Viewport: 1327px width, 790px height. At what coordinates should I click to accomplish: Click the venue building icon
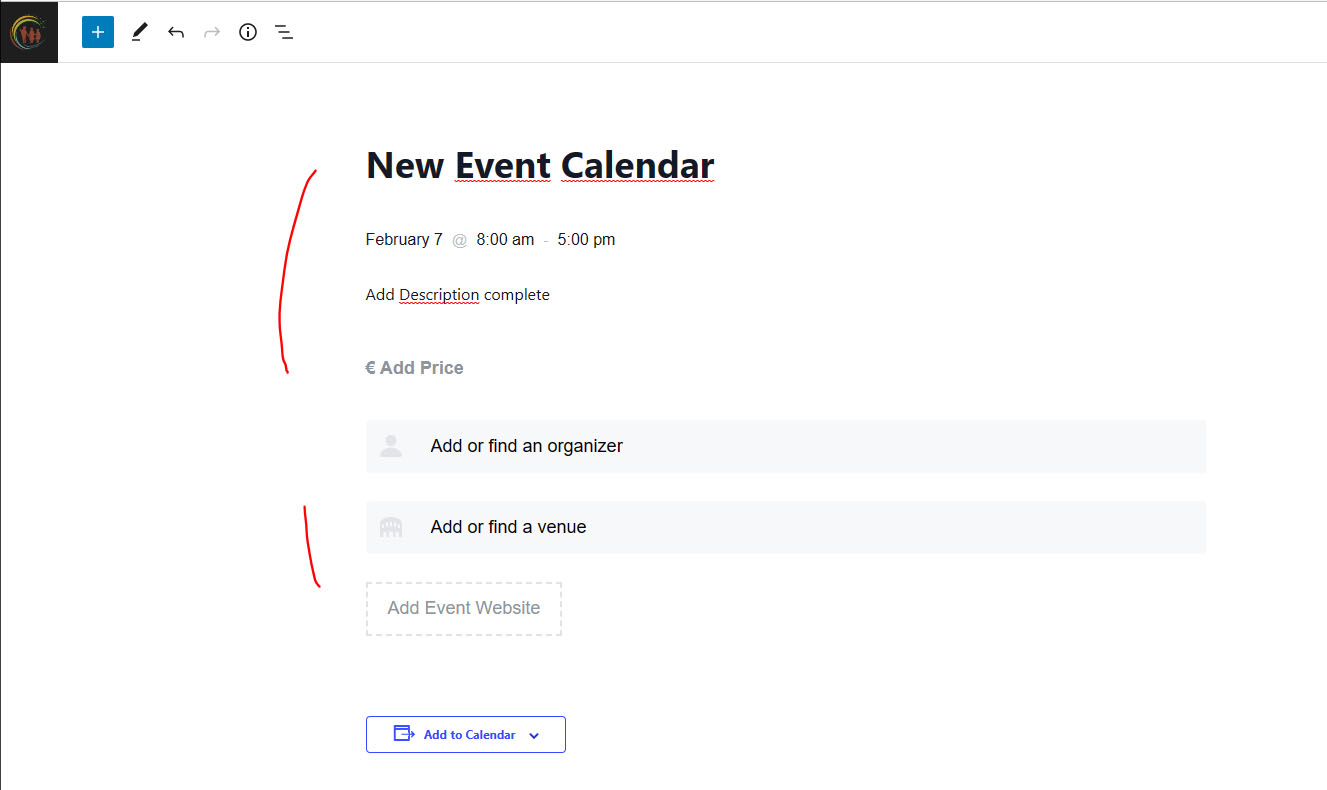pyautogui.click(x=391, y=527)
